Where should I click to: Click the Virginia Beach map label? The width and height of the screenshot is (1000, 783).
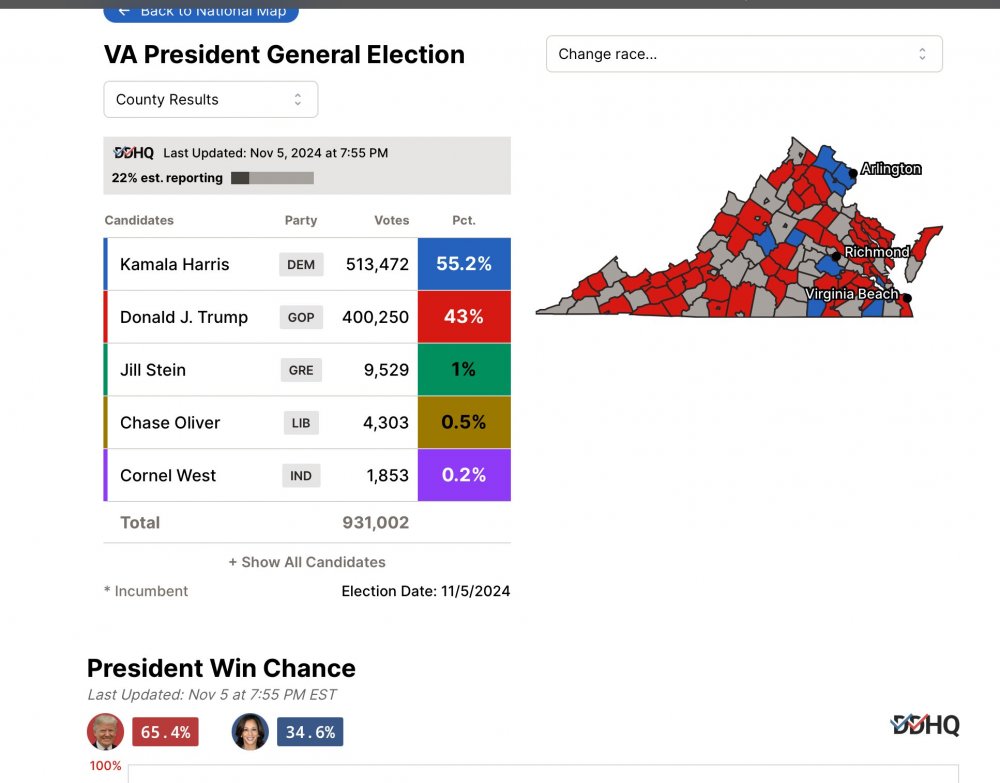852,295
